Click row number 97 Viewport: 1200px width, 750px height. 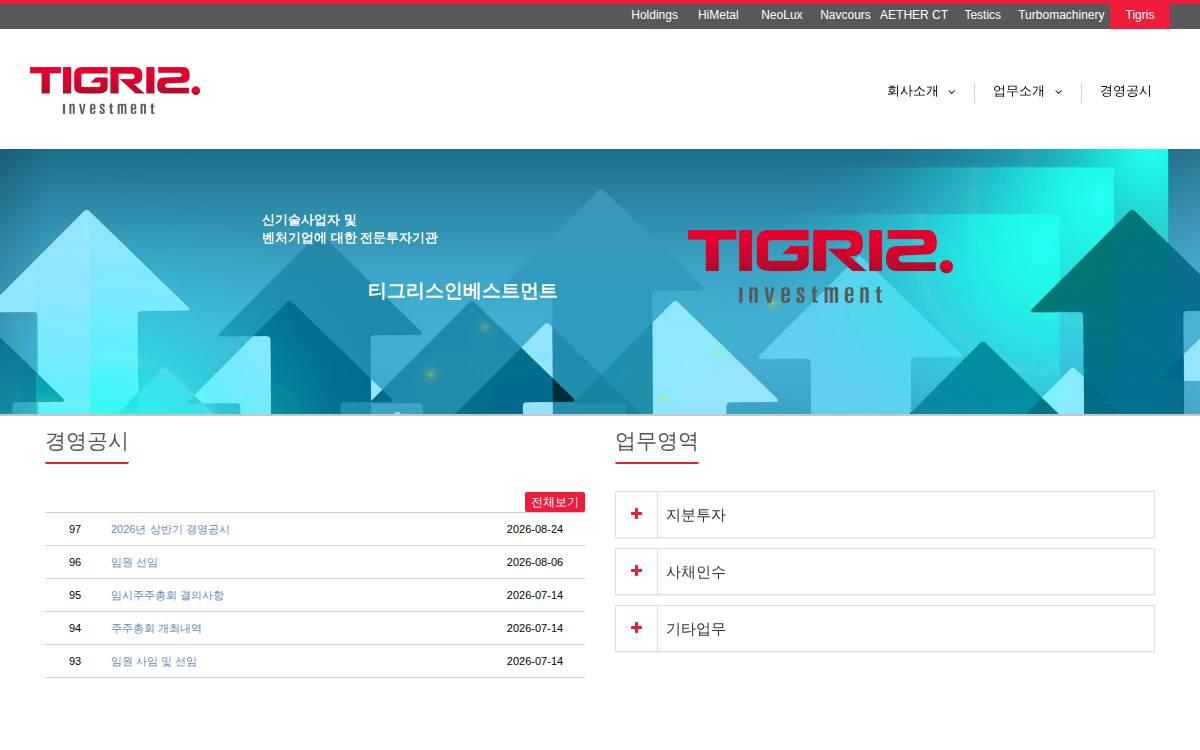(75, 529)
